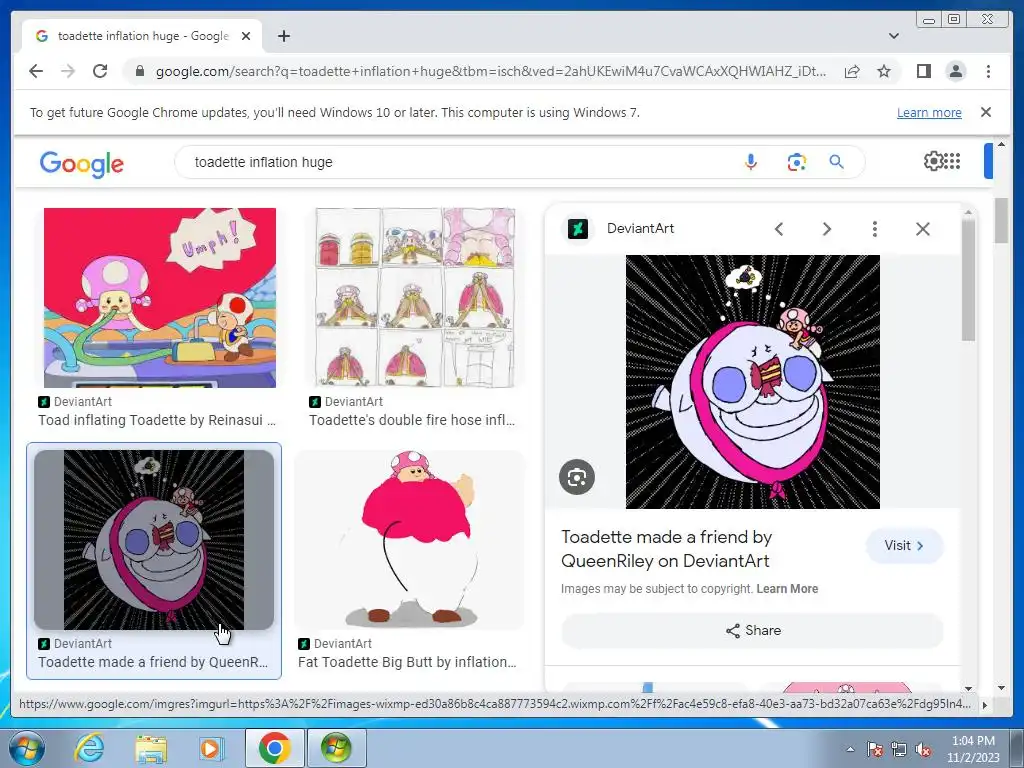Search by voice microphone icon
Viewport: 1024px width, 768px height.
[751, 162]
